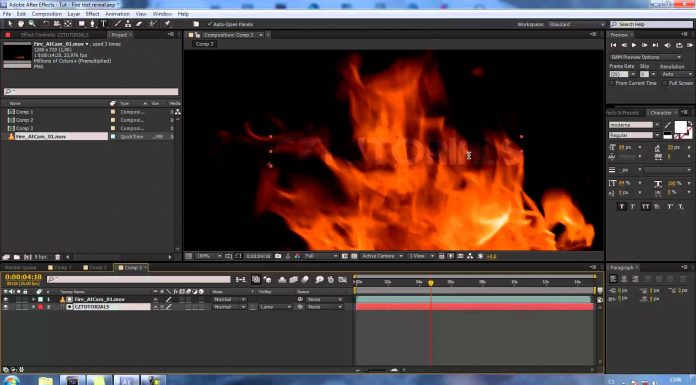The height and width of the screenshot is (385, 696).
Task: Open the viewer magnification 100% dropdown
Action: [208, 256]
